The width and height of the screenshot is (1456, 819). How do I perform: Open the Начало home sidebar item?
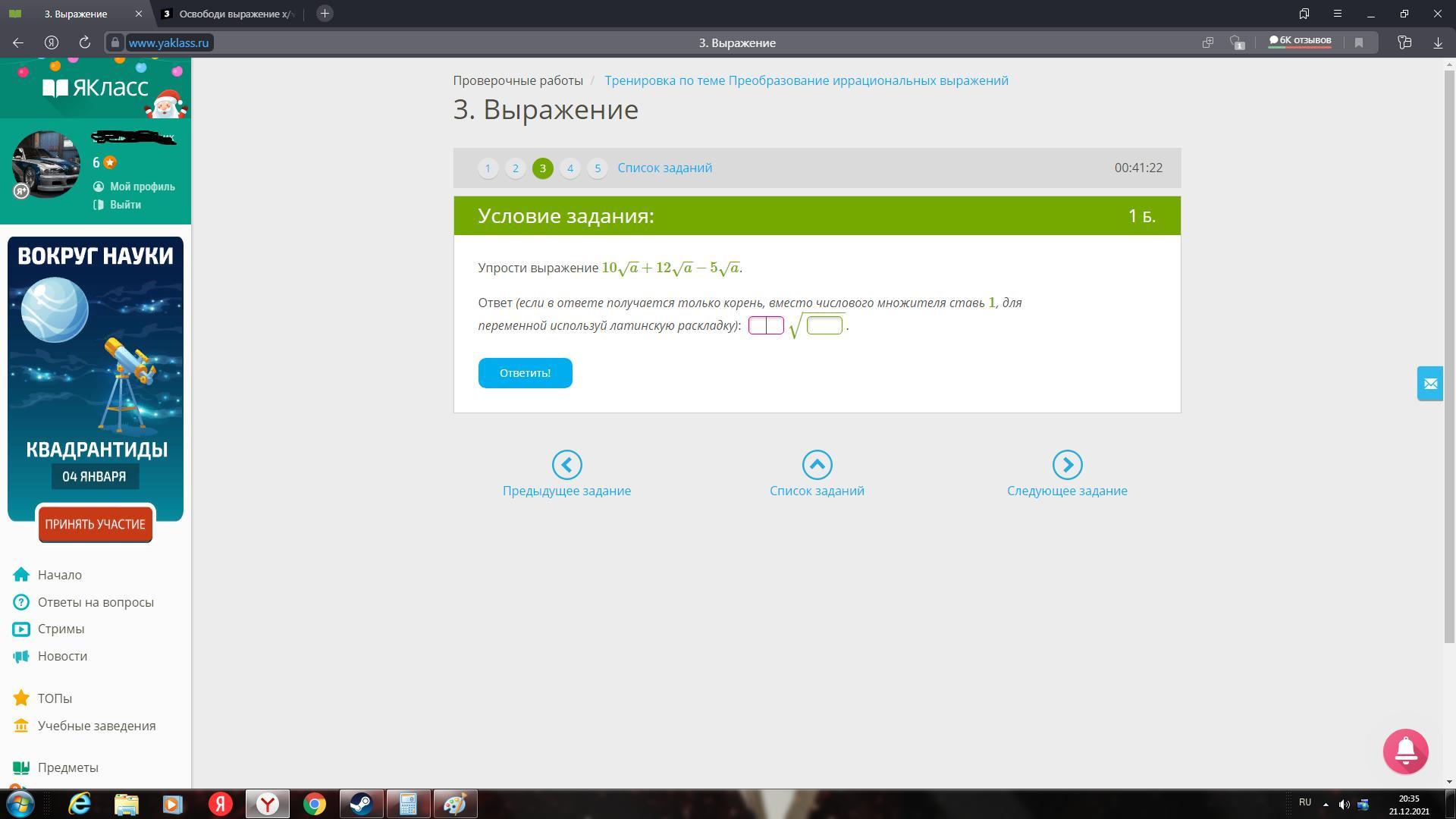(x=59, y=575)
